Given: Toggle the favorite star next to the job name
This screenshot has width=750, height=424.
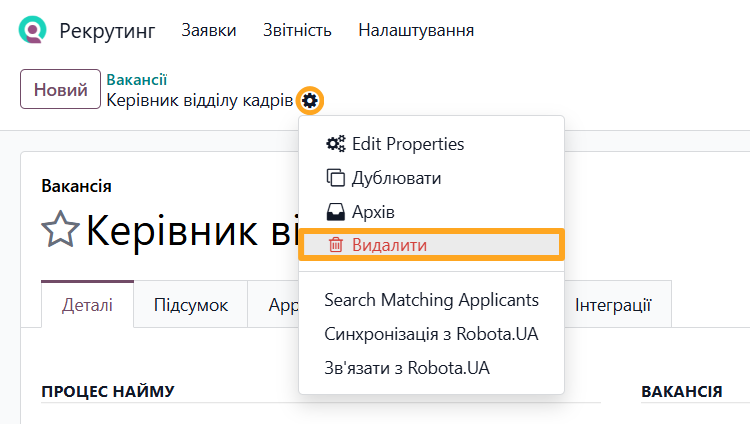Looking at the screenshot, I should (x=60, y=230).
